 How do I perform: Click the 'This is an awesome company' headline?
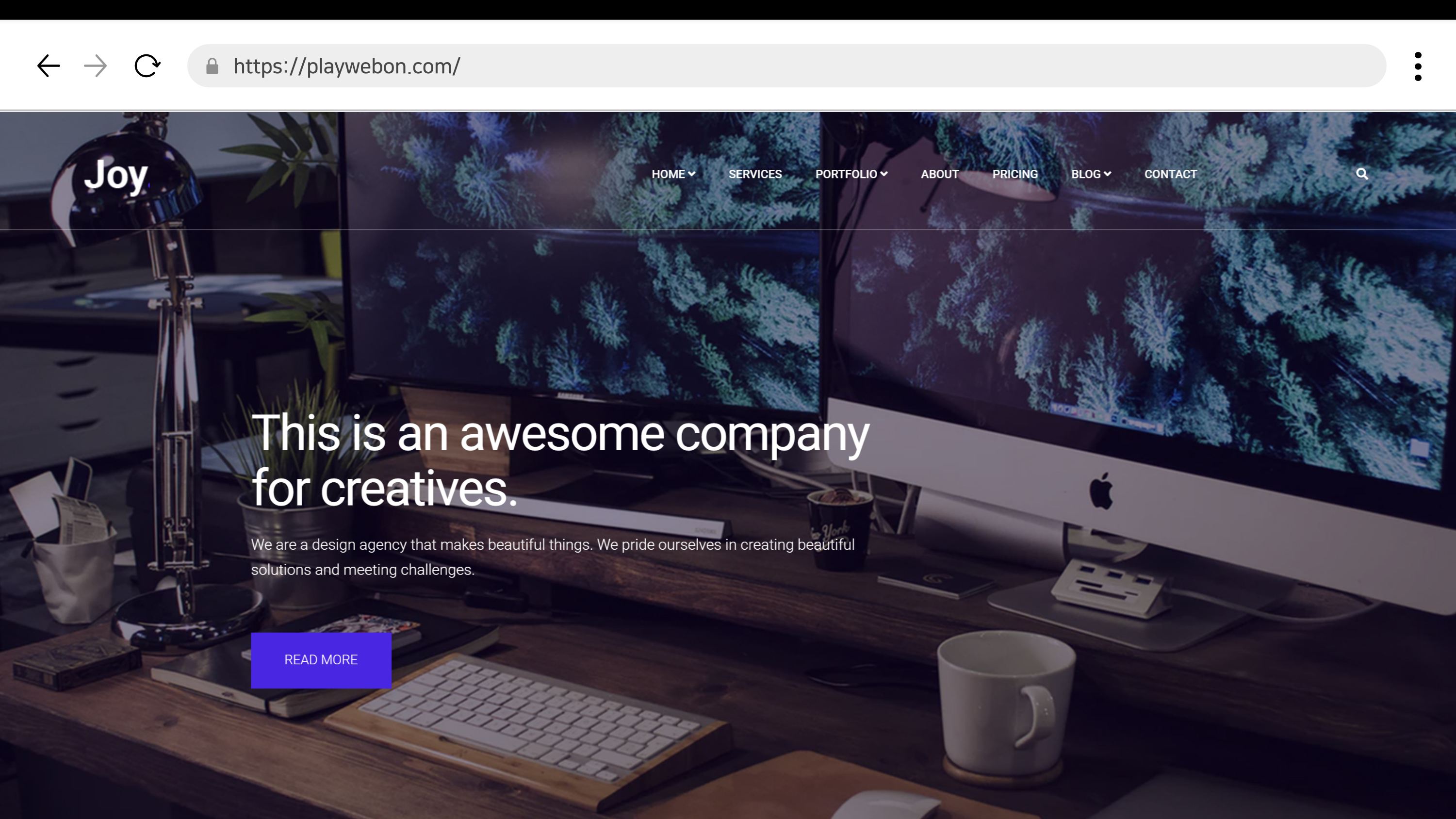click(559, 459)
